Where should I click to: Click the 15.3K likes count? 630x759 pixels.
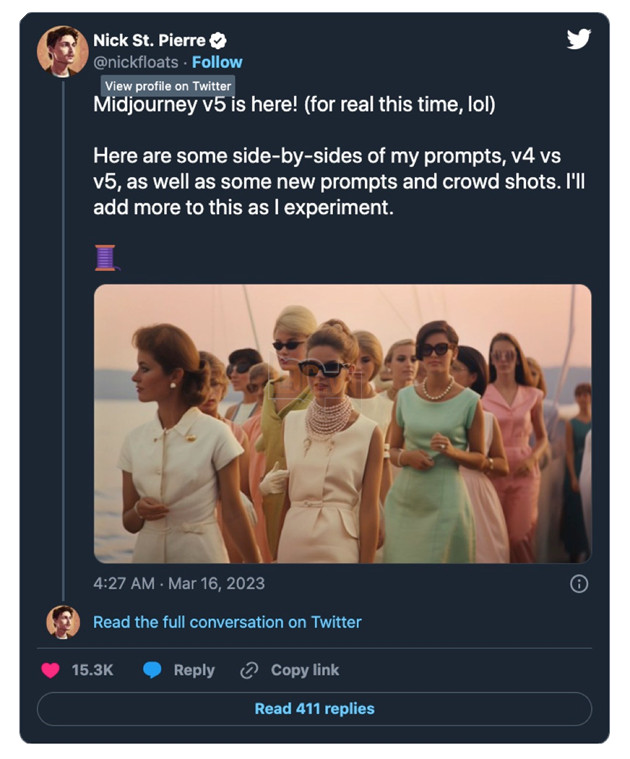93,670
